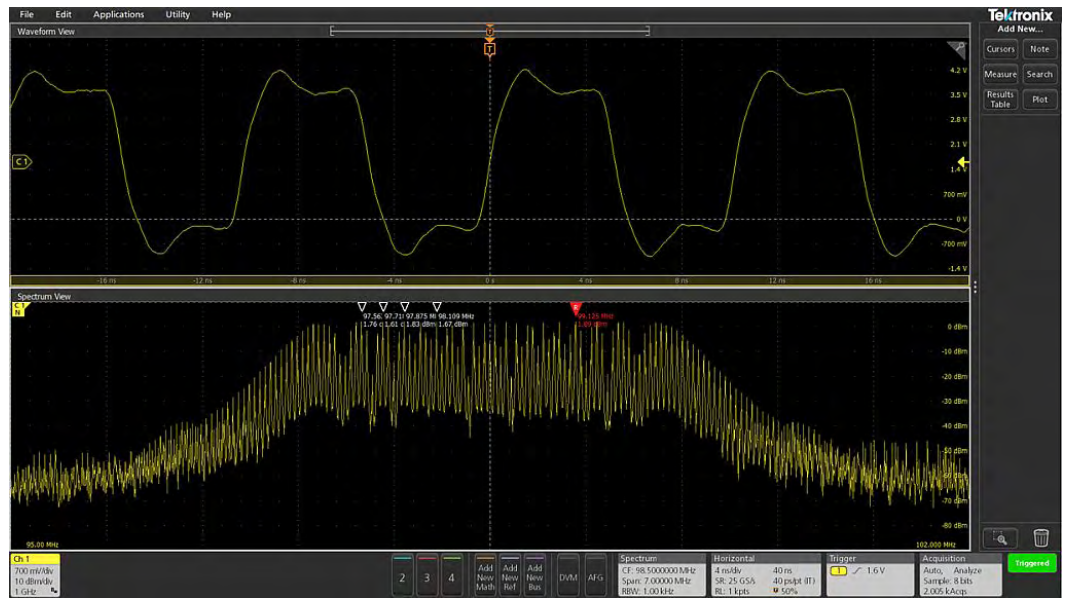Select the orange trigger T marker

[x=489, y=49]
